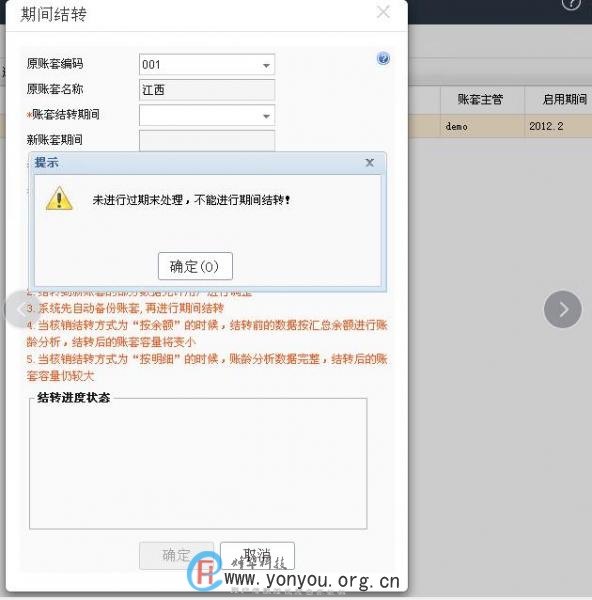Click the 2012.2 period cell

[x=546, y=126]
